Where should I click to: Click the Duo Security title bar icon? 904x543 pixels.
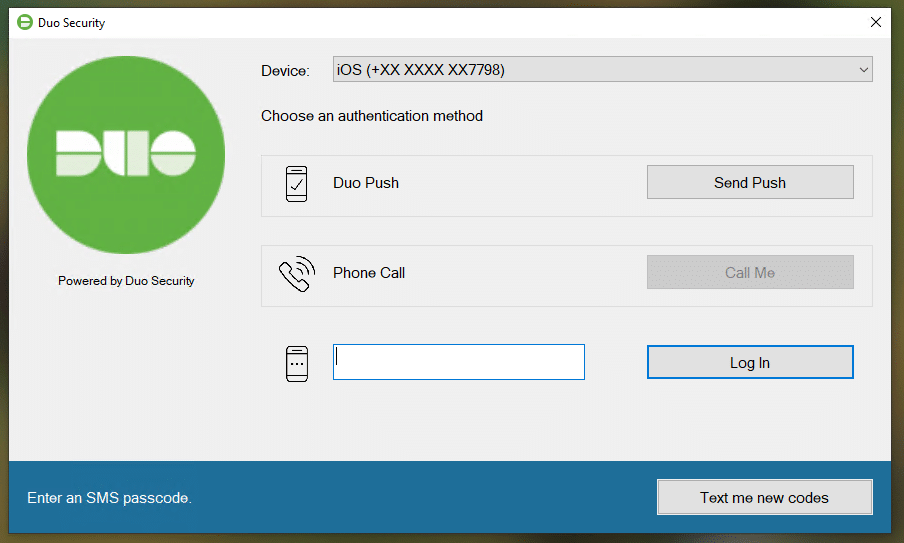25,22
